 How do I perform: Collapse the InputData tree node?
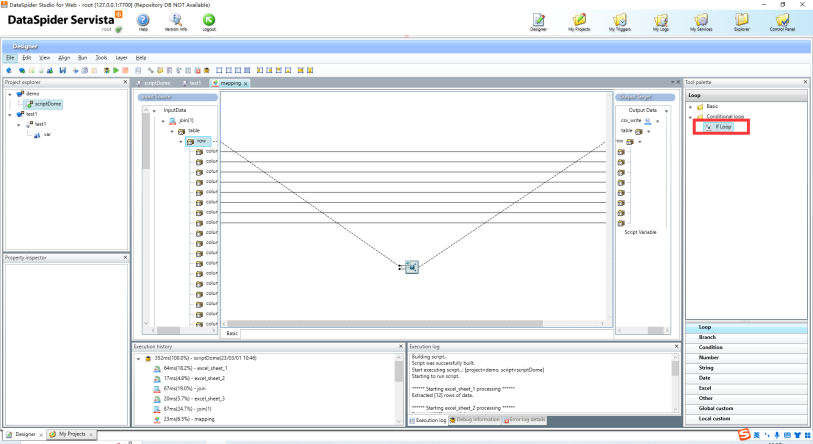coord(154,110)
